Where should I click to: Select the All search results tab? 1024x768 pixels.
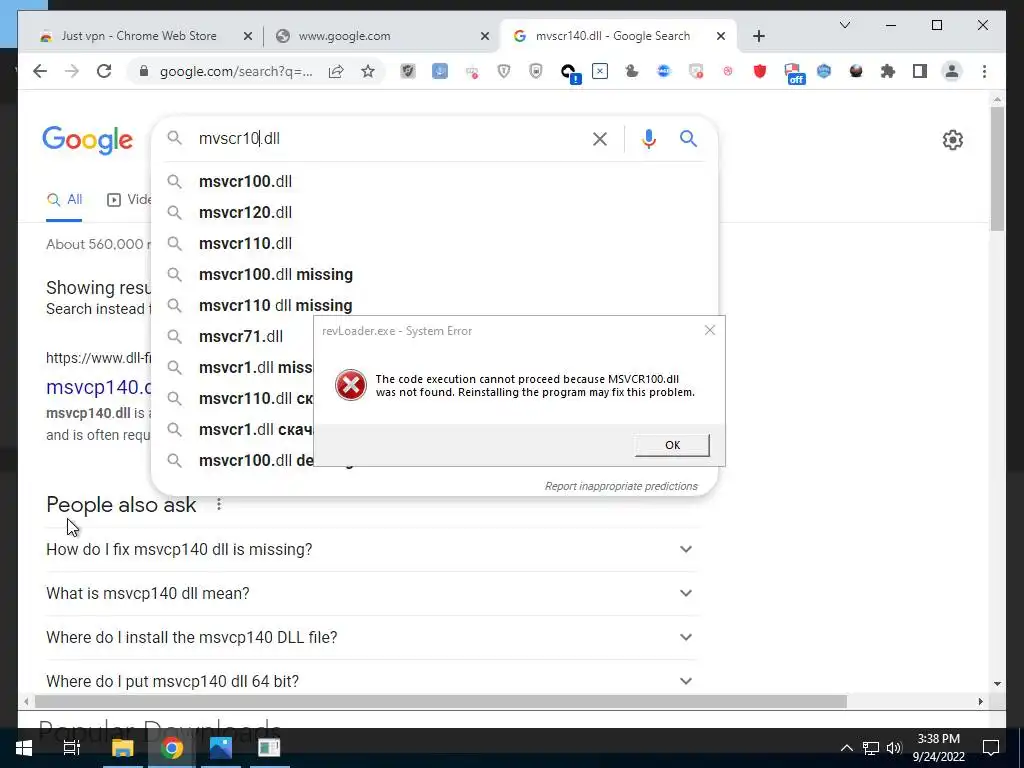64,200
